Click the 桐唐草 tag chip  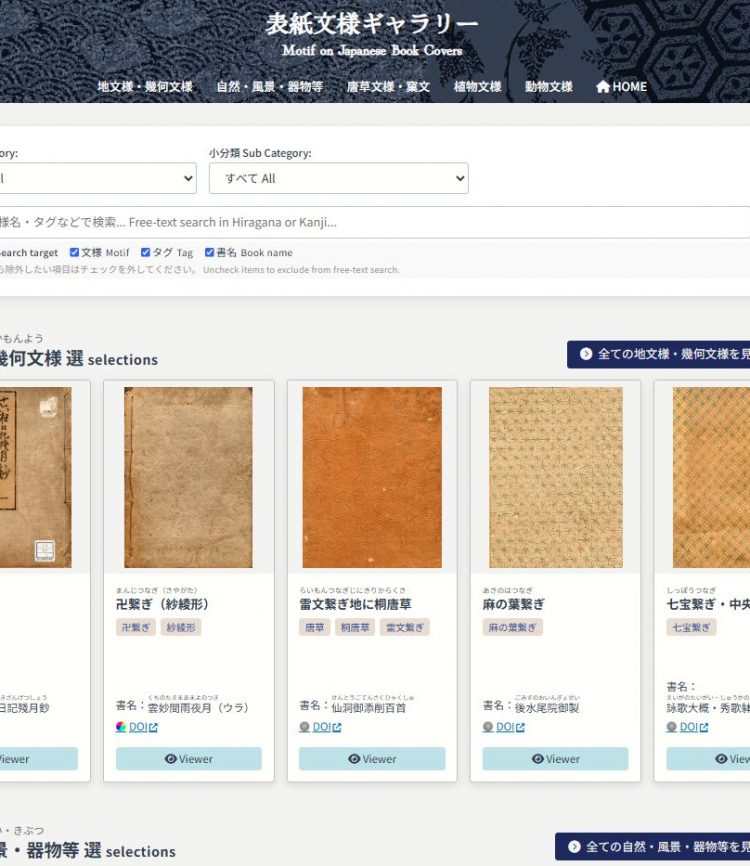tap(355, 627)
